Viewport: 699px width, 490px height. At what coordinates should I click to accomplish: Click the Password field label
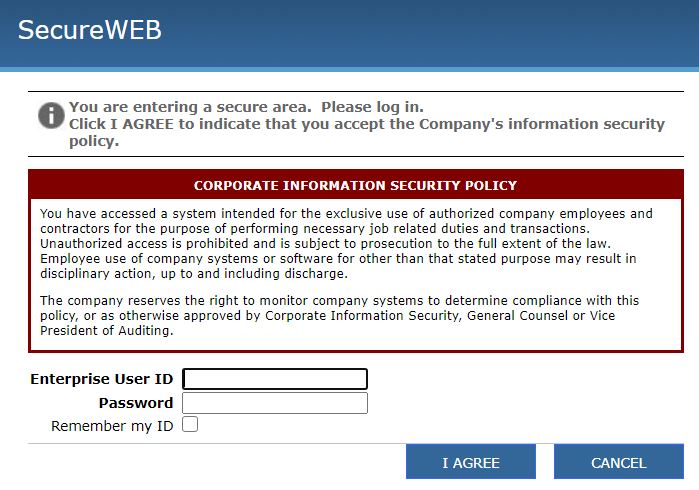pyautogui.click(x=136, y=403)
